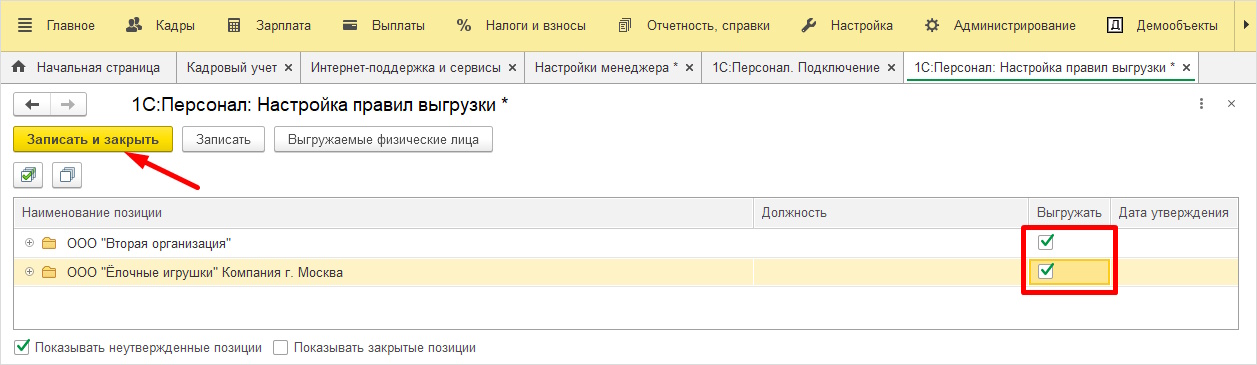Toggle Выгружать for ООО "Вторая организация"
Image resolution: width=1257 pixels, height=365 pixels.
point(1046,242)
